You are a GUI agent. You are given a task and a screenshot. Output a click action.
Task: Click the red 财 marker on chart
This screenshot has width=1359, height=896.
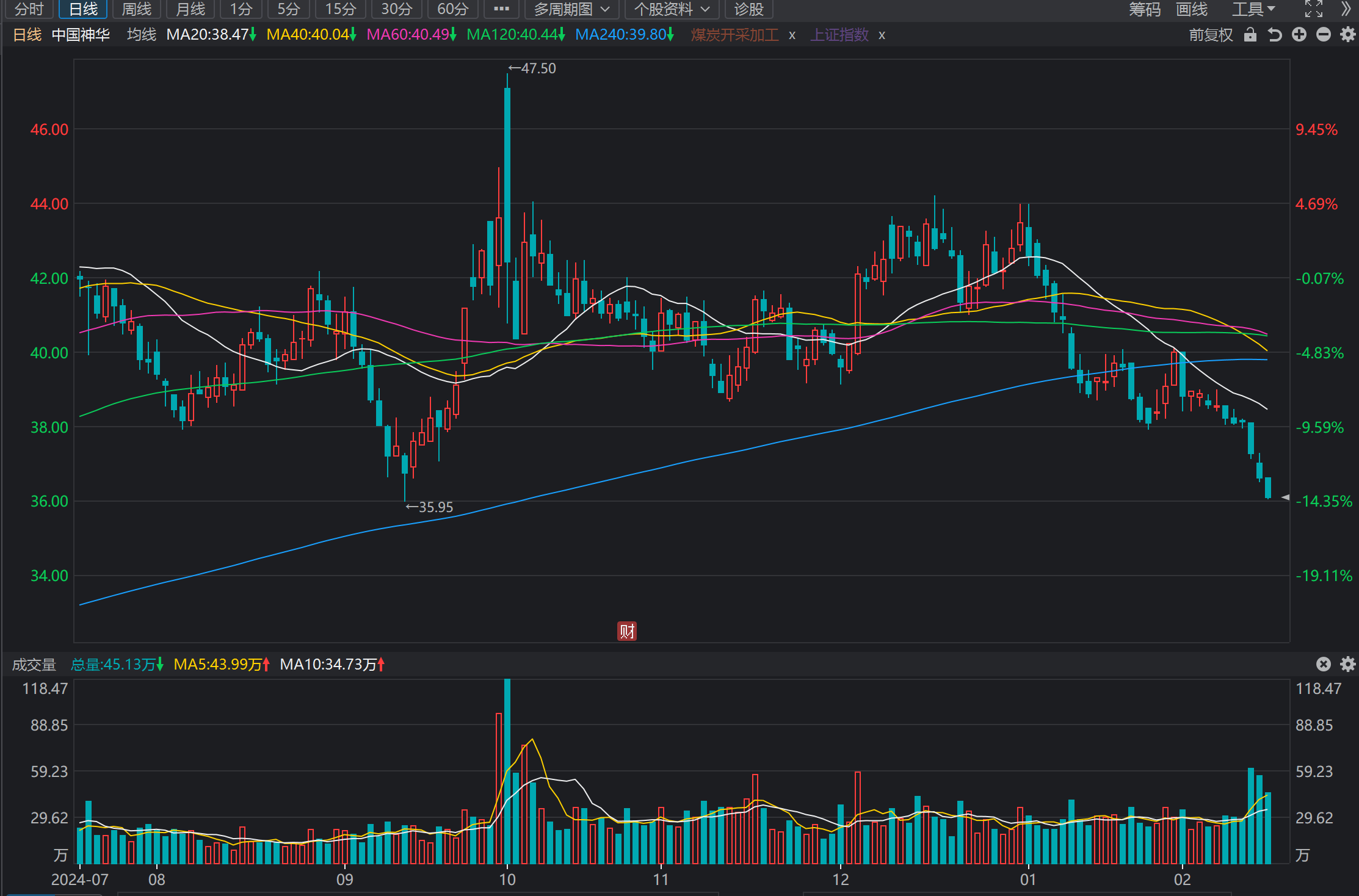[627, 631]
